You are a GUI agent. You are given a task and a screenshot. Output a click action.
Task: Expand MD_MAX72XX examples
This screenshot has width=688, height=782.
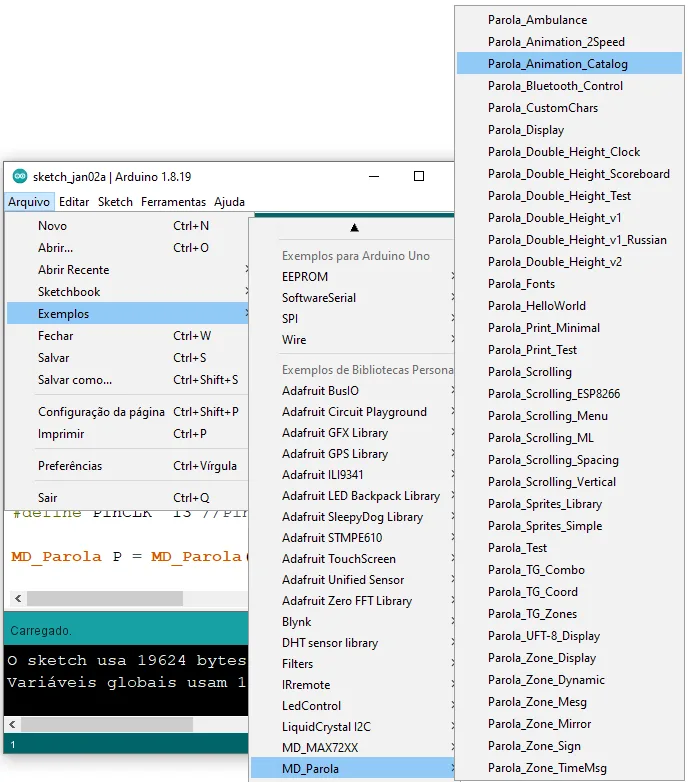coord(352,748)
